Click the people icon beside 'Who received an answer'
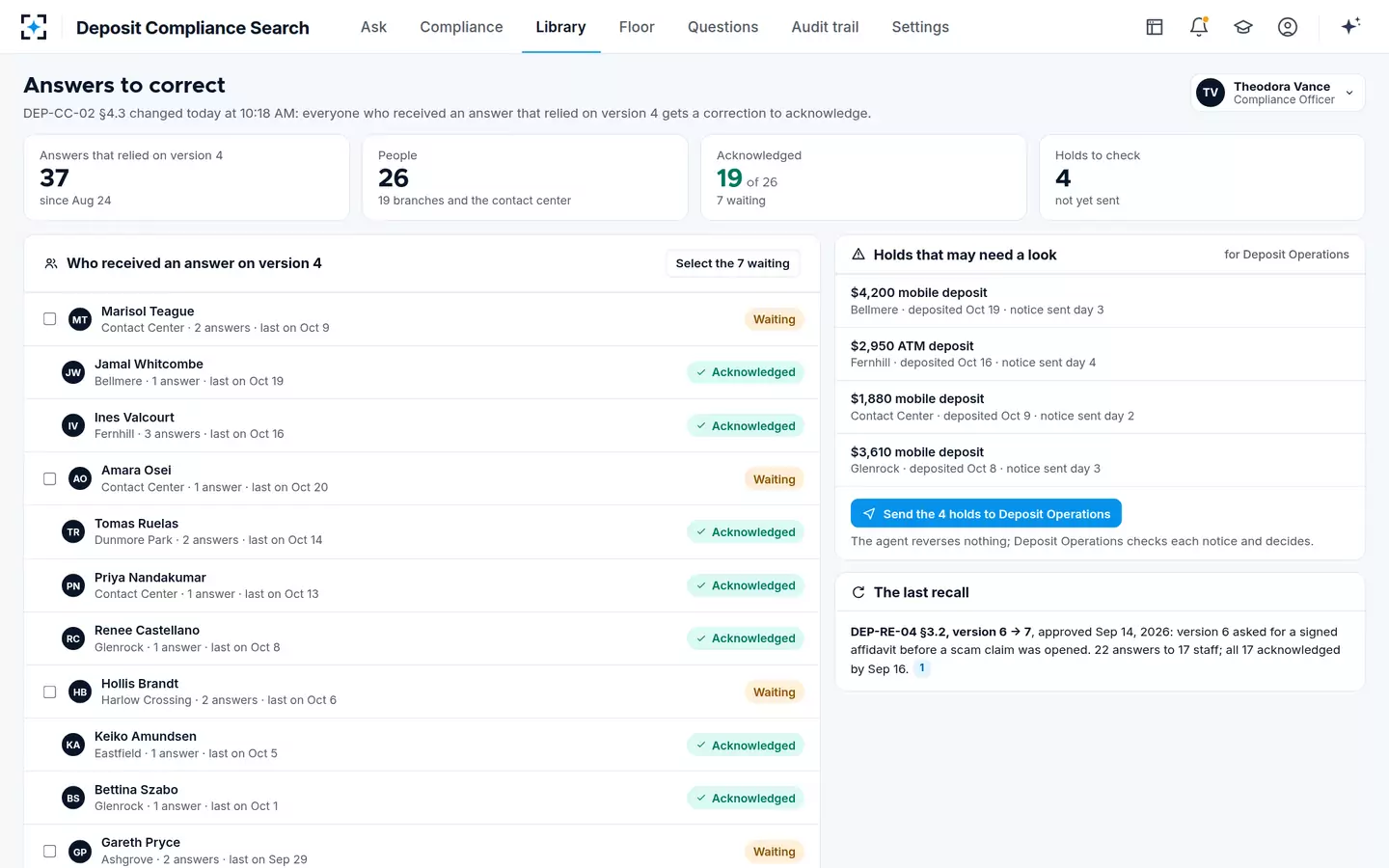The height and width of the screenshot is (868, 1389). [x=51, y=263]
